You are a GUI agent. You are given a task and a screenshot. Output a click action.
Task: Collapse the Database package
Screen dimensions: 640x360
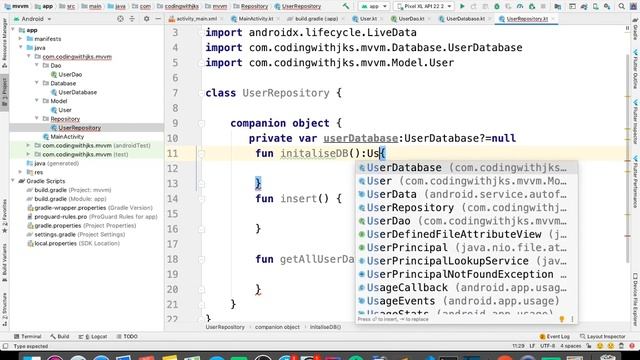(x=37, y=83)
